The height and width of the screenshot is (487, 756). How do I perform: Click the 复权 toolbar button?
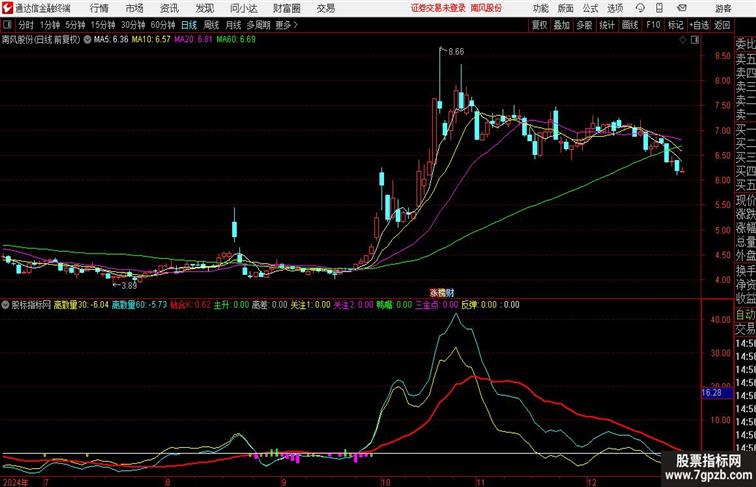[539, 25]
